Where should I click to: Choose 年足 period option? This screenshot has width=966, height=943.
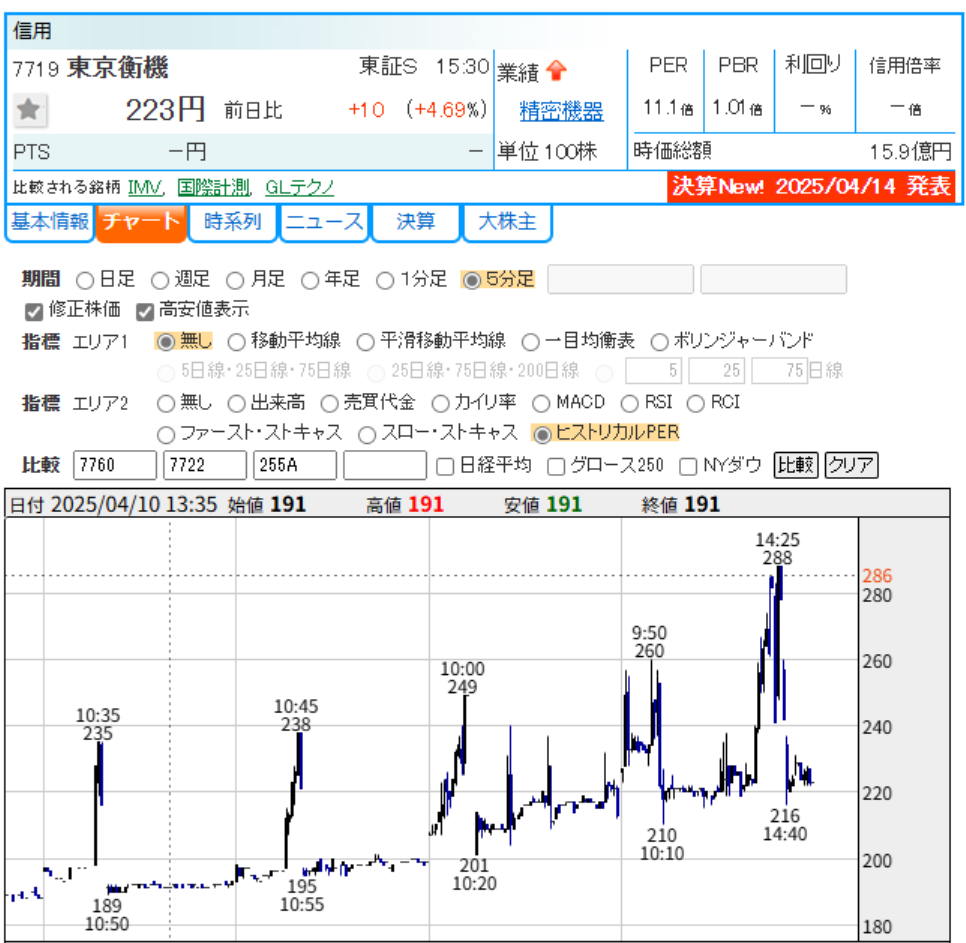[310, 281]
